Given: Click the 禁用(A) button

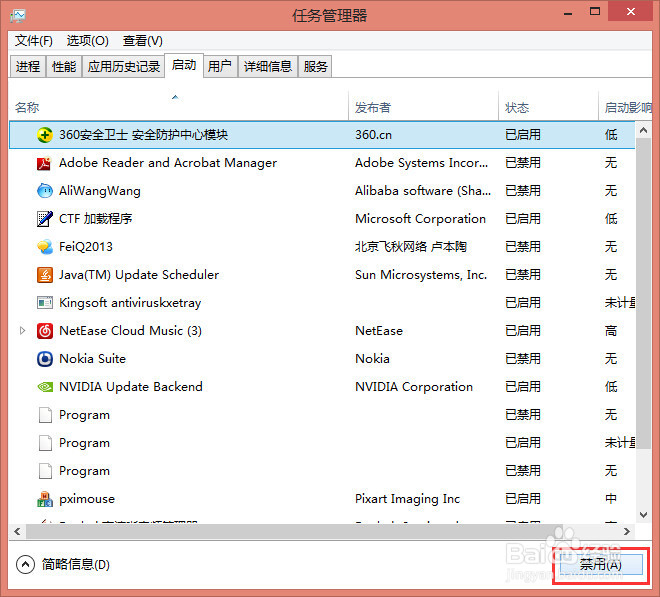Looking at the screenshot, I should [x=601, y=565].
